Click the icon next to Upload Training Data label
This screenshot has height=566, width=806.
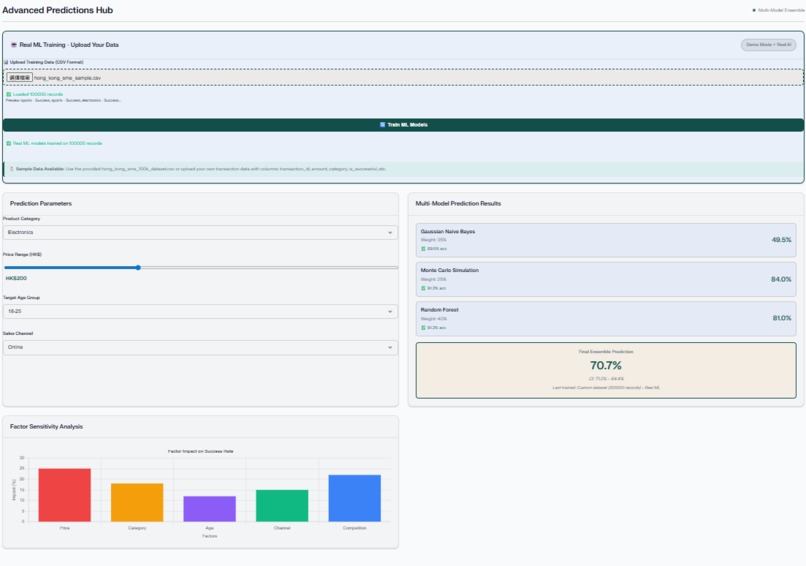tap(6, 62)
